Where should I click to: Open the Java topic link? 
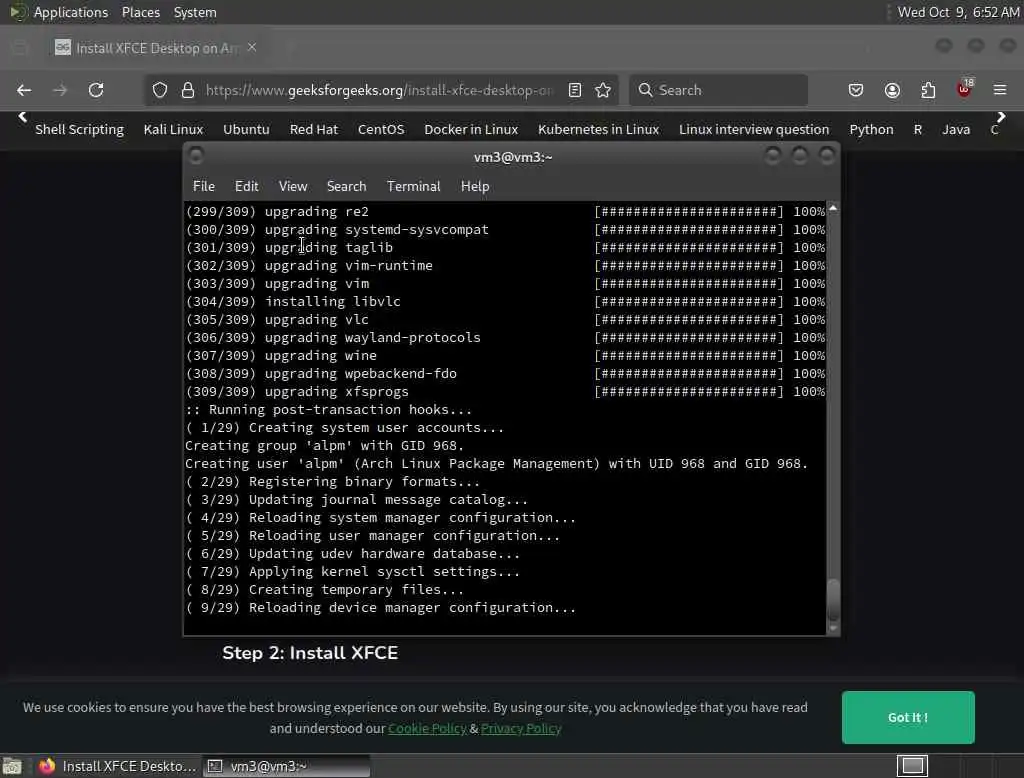tap(955, 129)
